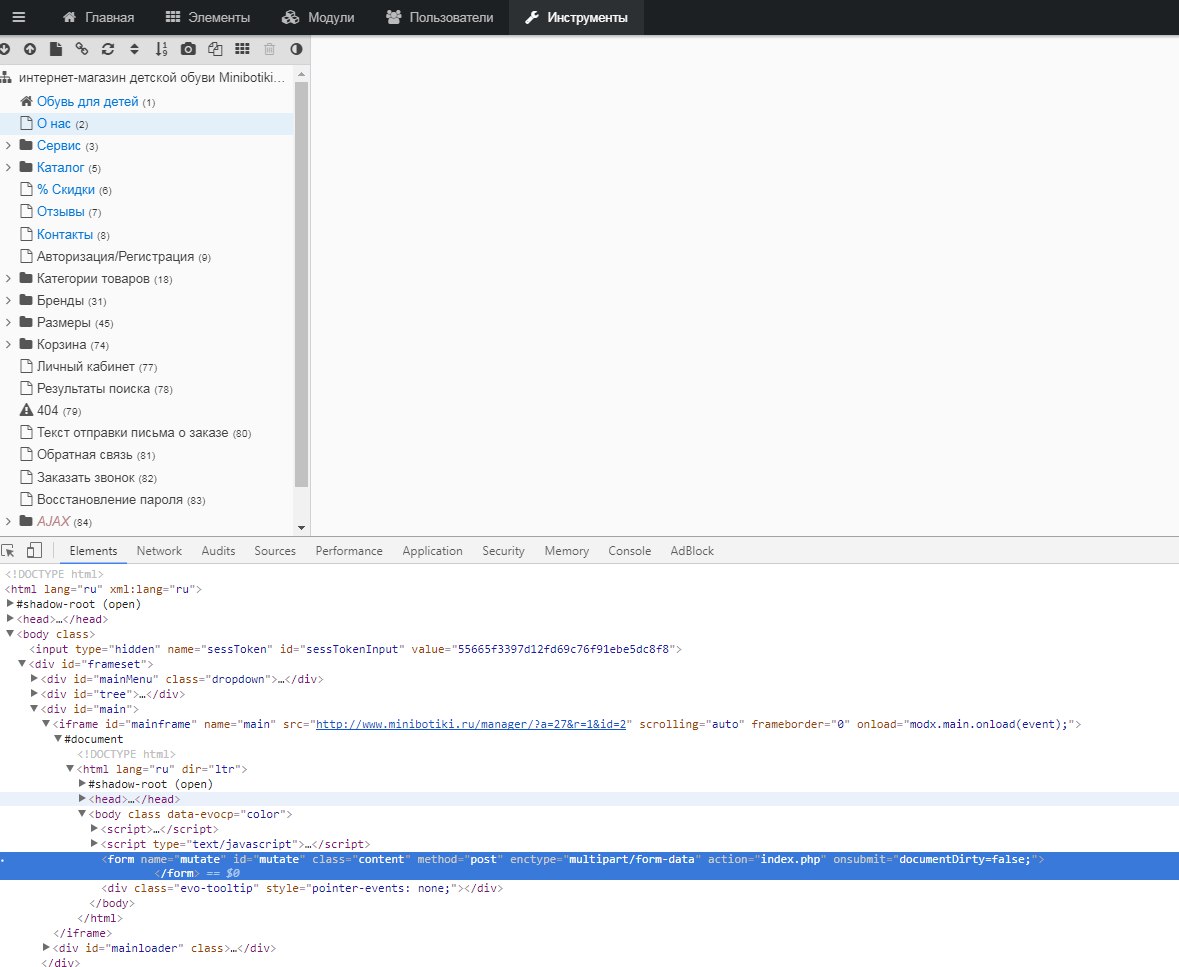This screenshot has height=967, width=1179.
Task: Click page icon beside О нас
Action: 26,123
